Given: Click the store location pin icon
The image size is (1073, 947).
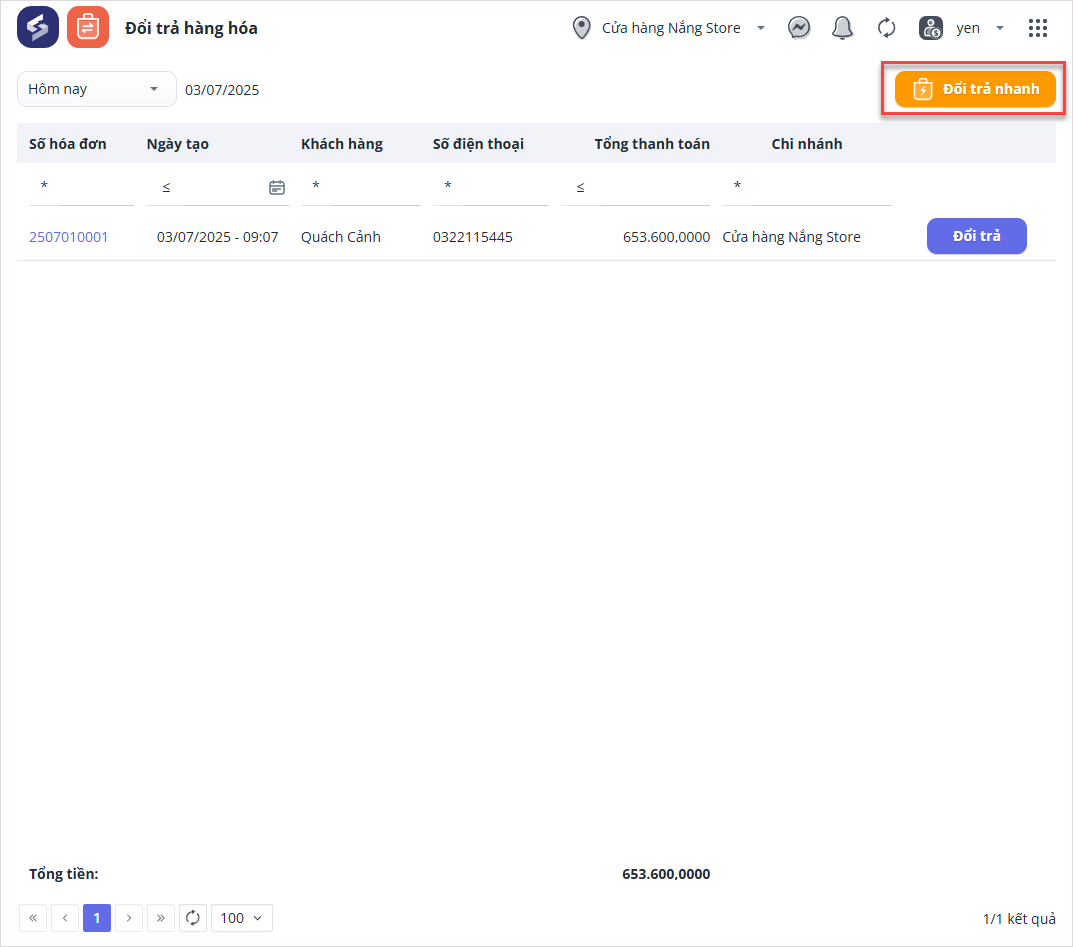Looking at the screenshot, I should (x=581, y=28).
